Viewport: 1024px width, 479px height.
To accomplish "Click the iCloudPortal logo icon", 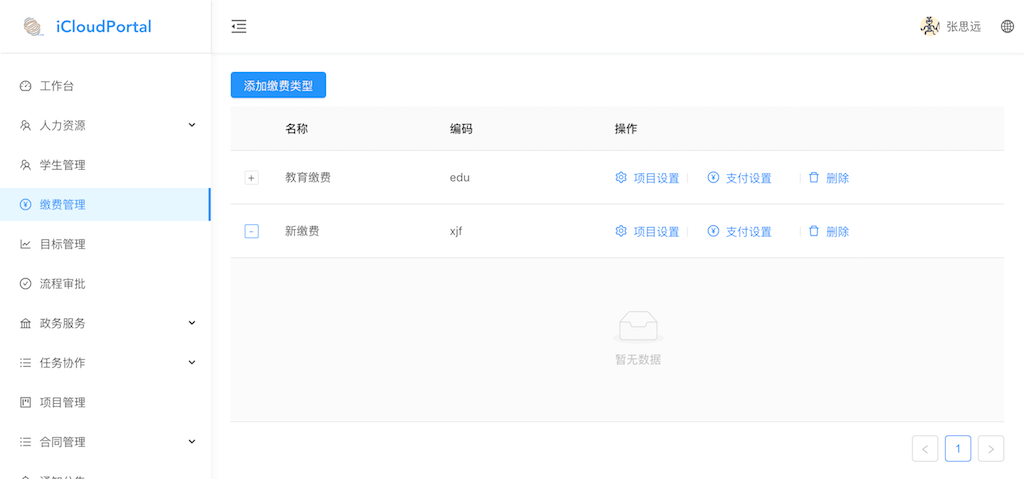I will click(33, 27).
